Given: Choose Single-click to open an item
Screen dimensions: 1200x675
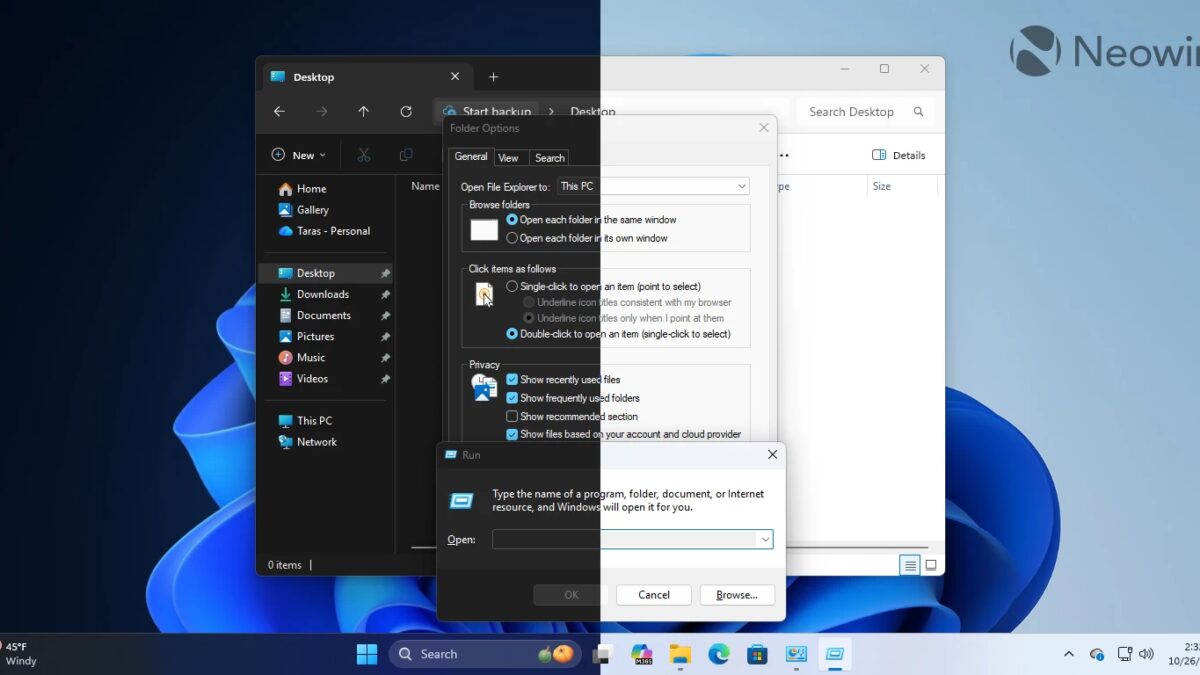Looking at the screenshot, I should click(603, 286).
